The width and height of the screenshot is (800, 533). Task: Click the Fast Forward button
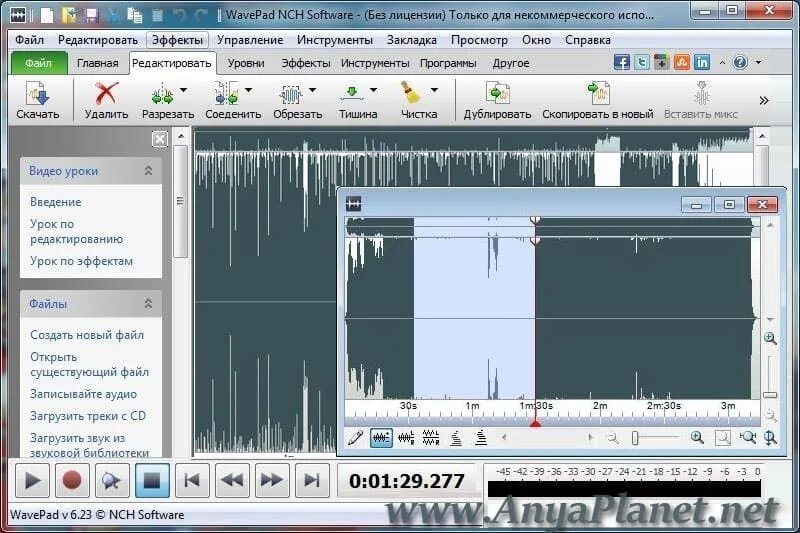272,480
